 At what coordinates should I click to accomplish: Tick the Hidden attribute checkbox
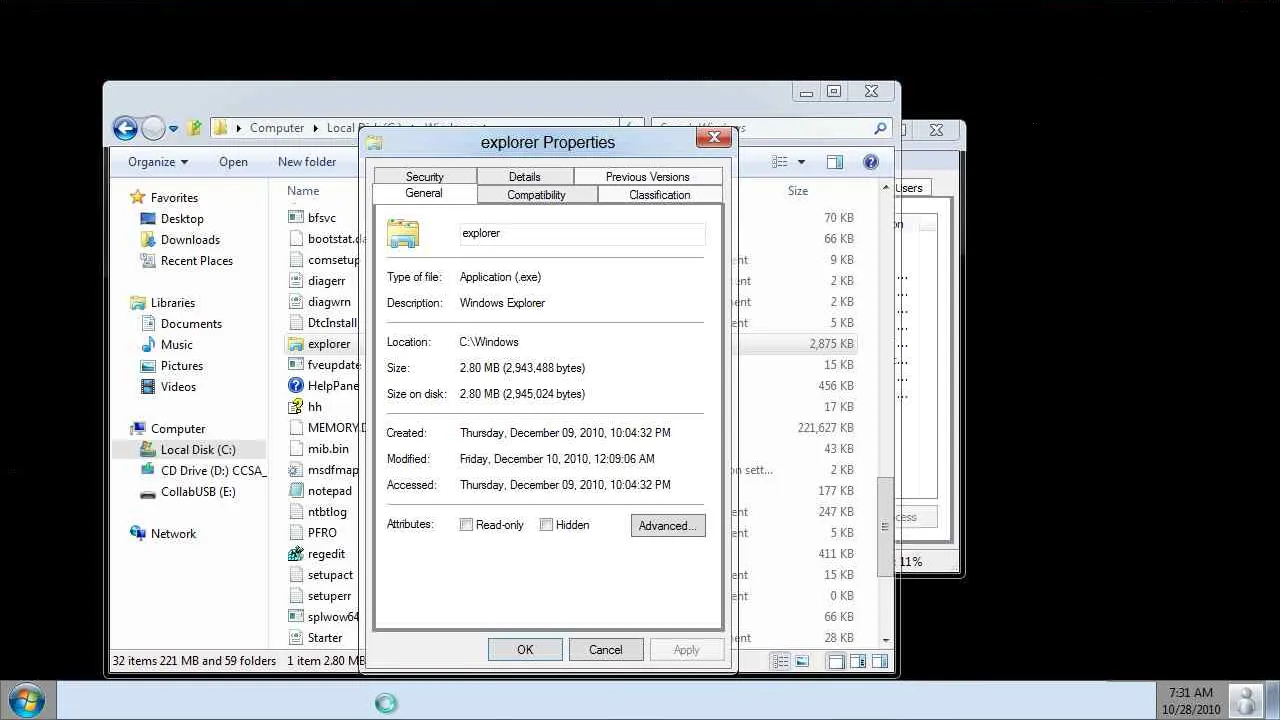coord(546,525)
